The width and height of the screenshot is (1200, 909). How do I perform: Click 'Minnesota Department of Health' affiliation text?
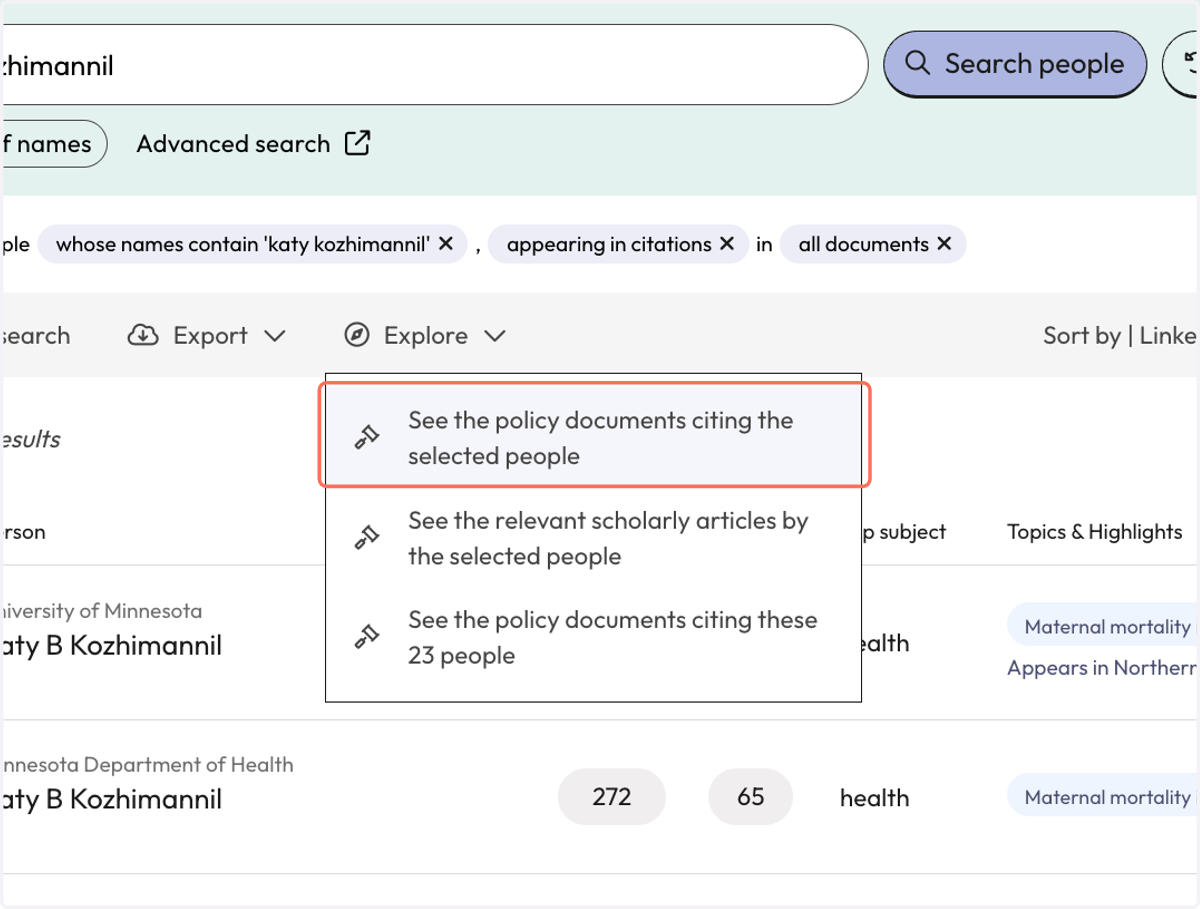(147, 765)
